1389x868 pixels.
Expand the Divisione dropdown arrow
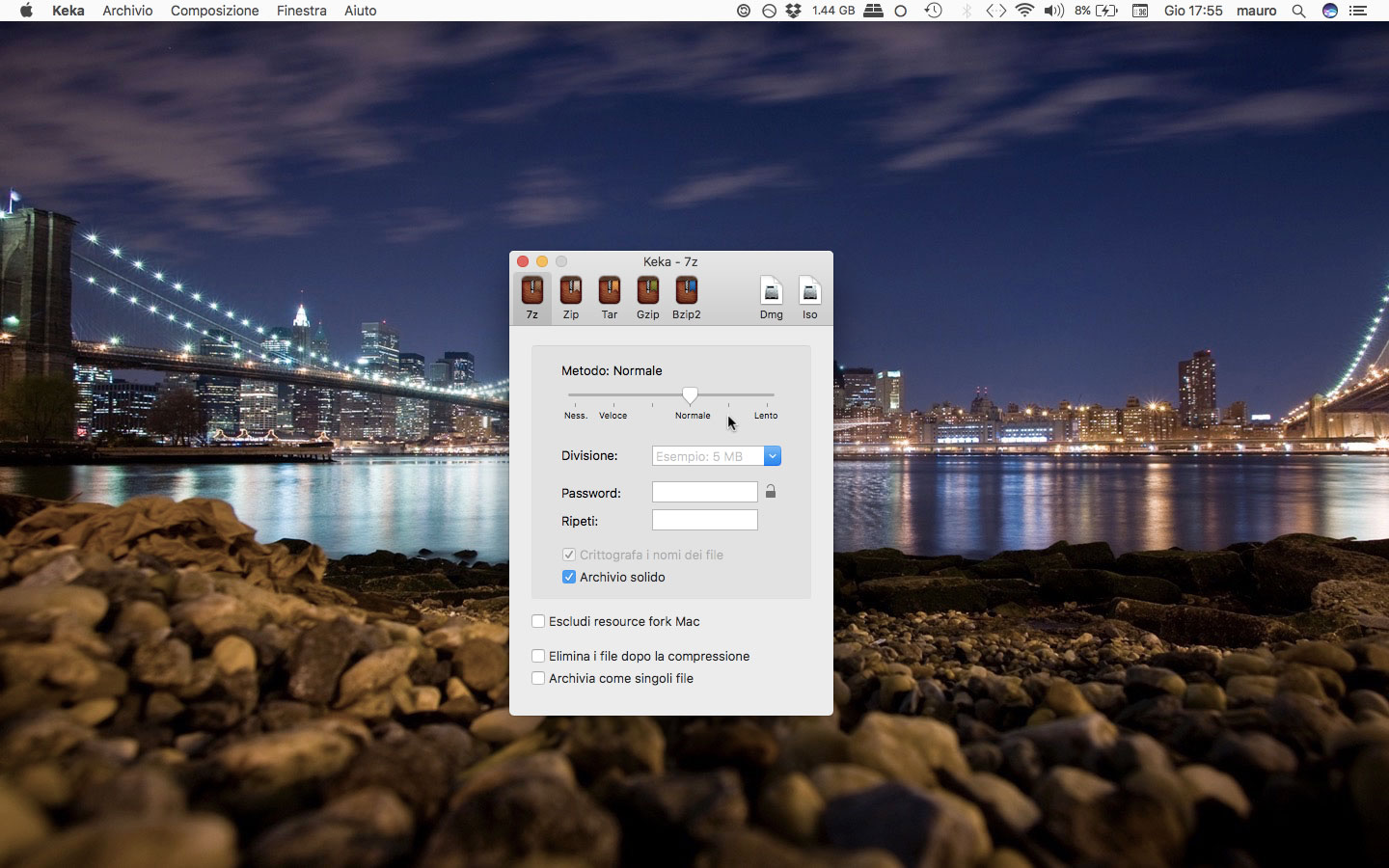pos(773,456)
